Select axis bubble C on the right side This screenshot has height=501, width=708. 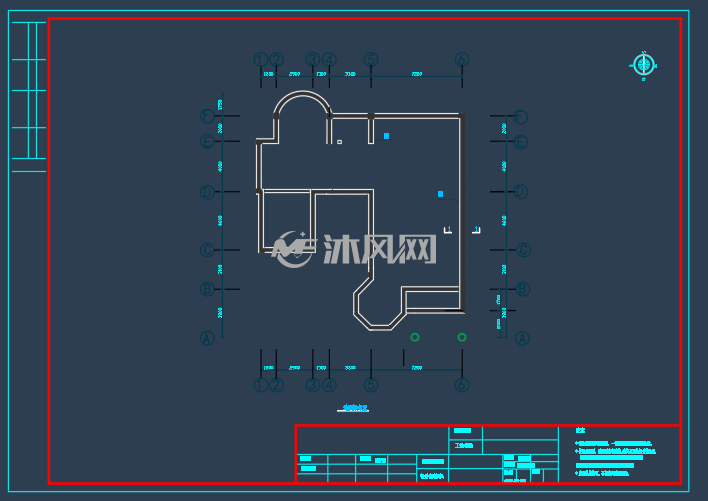pyautogui.click(x=523, y=250)
